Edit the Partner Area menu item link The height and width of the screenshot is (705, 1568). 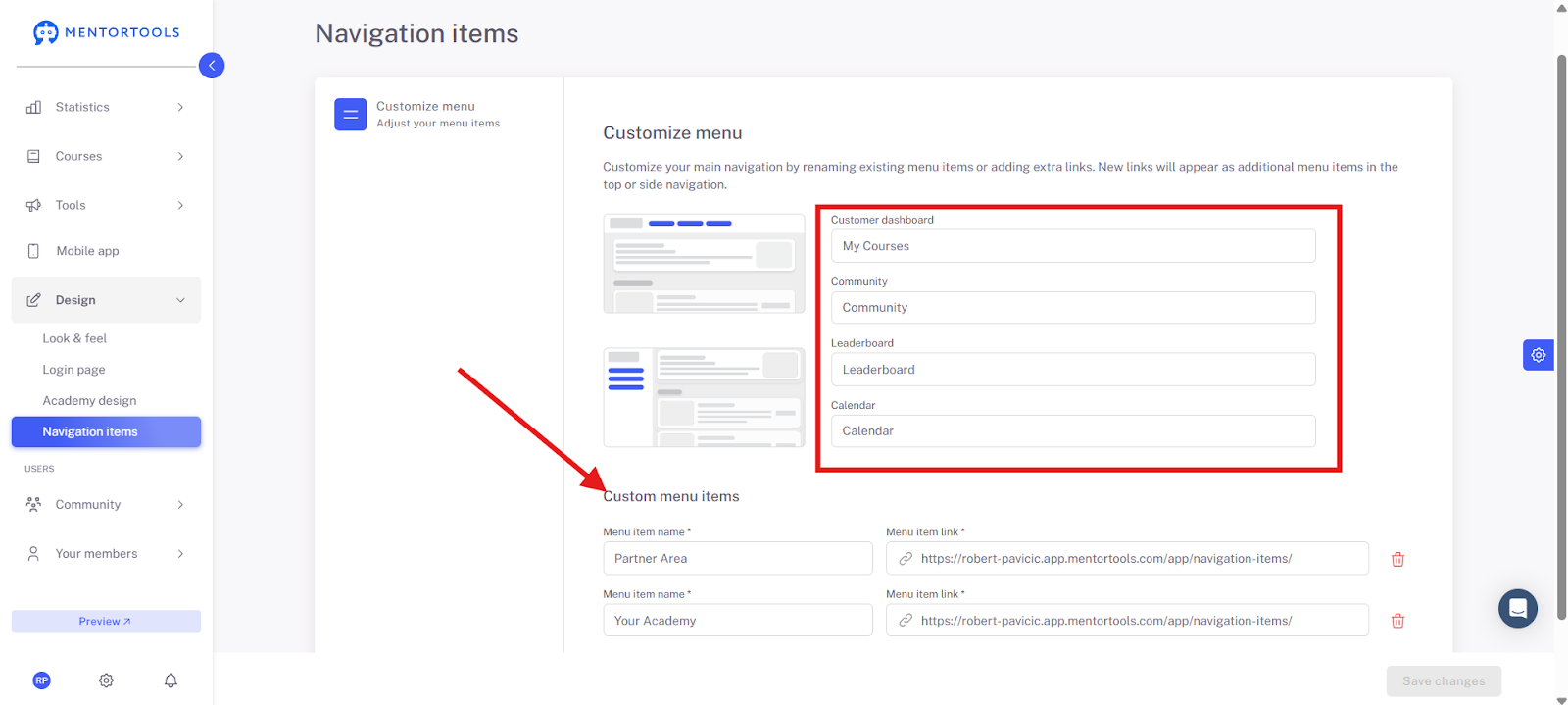pyautogui.click(x=1127, y=559)
